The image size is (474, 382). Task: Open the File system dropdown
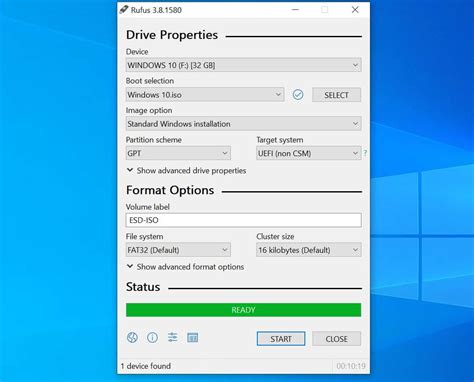(178, 250)
